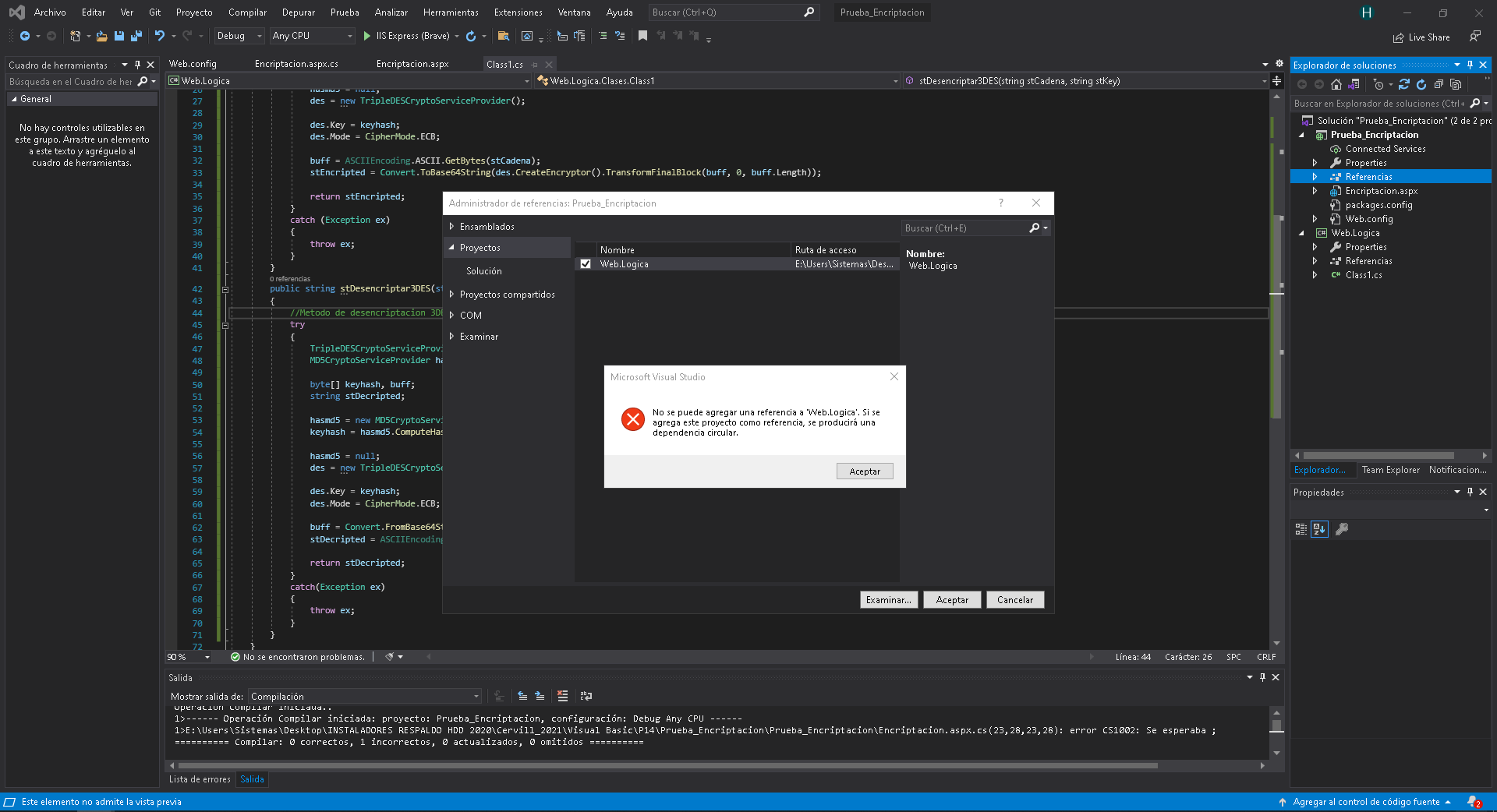Open the Lista de errores tab
Screen dimensions: 1497x812
[200, 779]
